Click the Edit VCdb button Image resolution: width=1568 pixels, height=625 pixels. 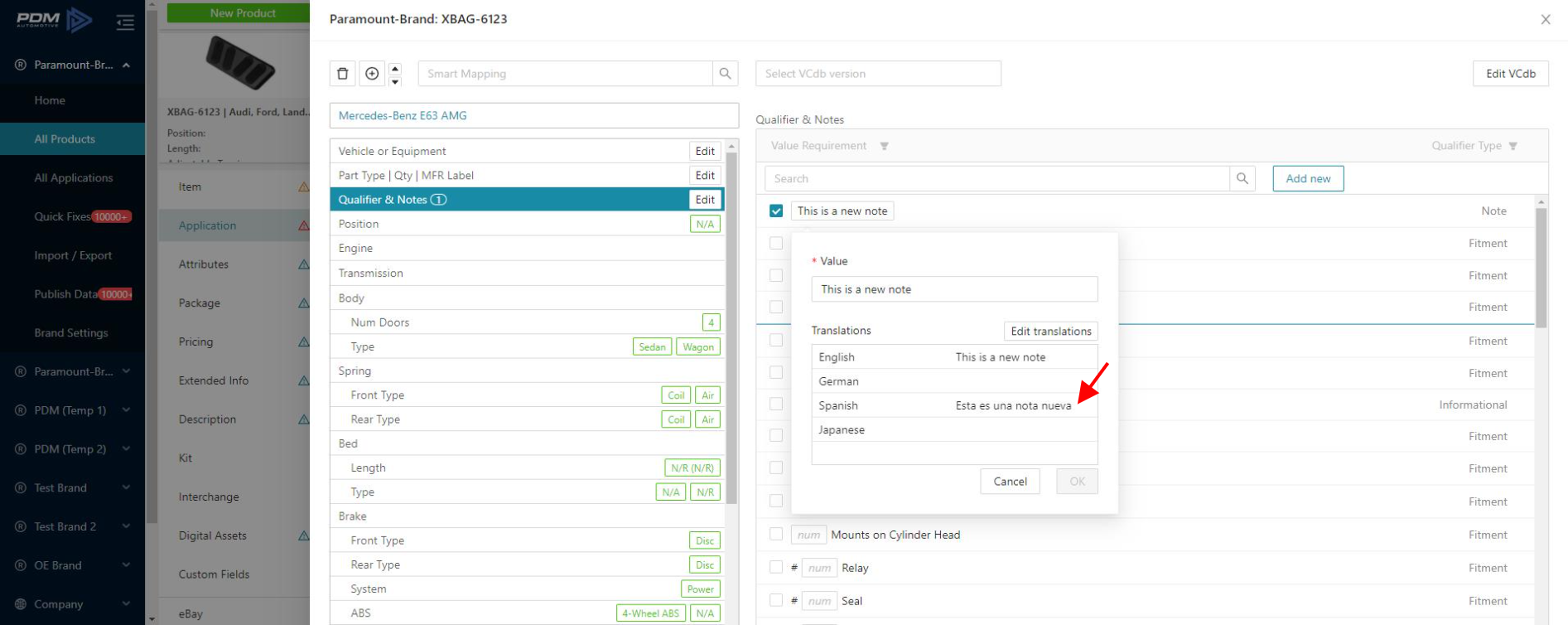(1511, 74)
